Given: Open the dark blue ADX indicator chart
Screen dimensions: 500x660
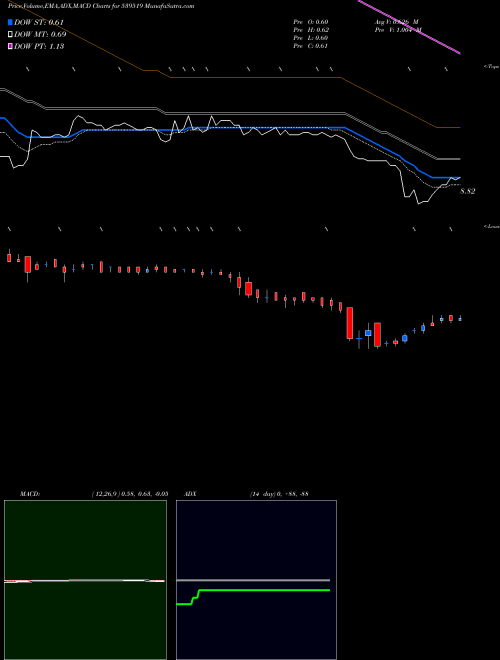Looking at the screenshot, I should tap(256, 580).
